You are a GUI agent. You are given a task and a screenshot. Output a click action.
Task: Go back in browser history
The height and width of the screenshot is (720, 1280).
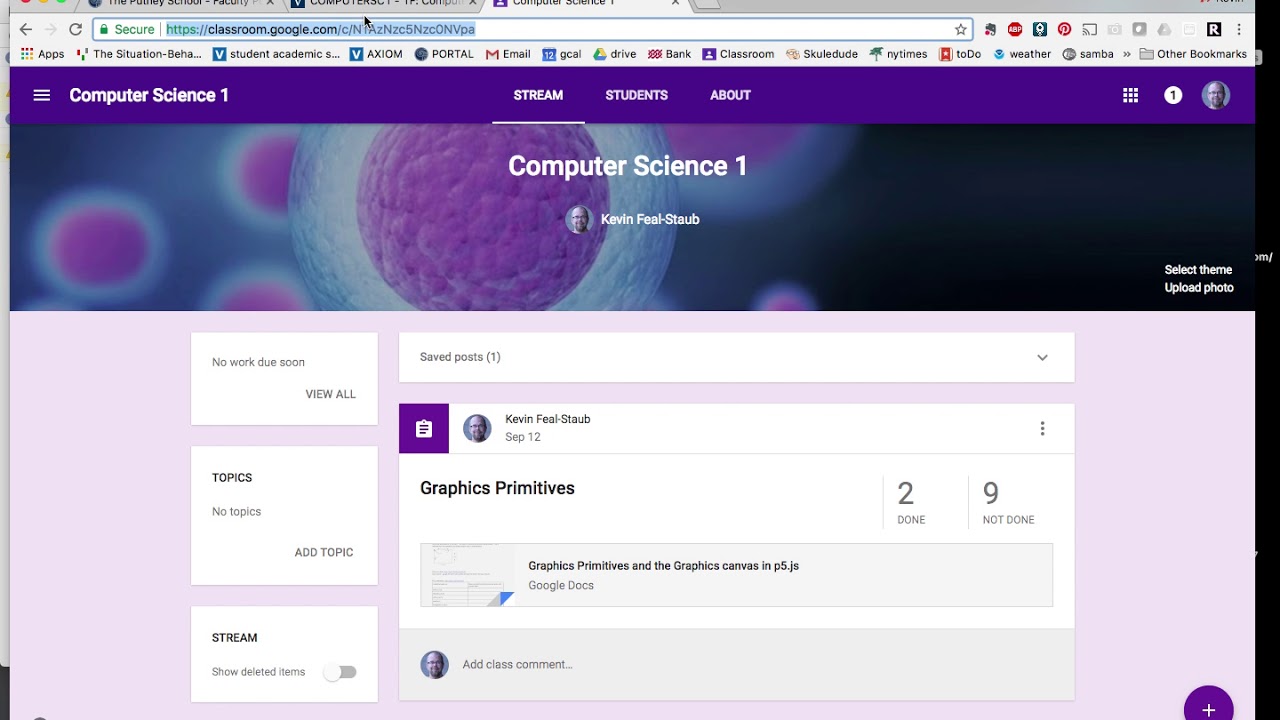25,29
